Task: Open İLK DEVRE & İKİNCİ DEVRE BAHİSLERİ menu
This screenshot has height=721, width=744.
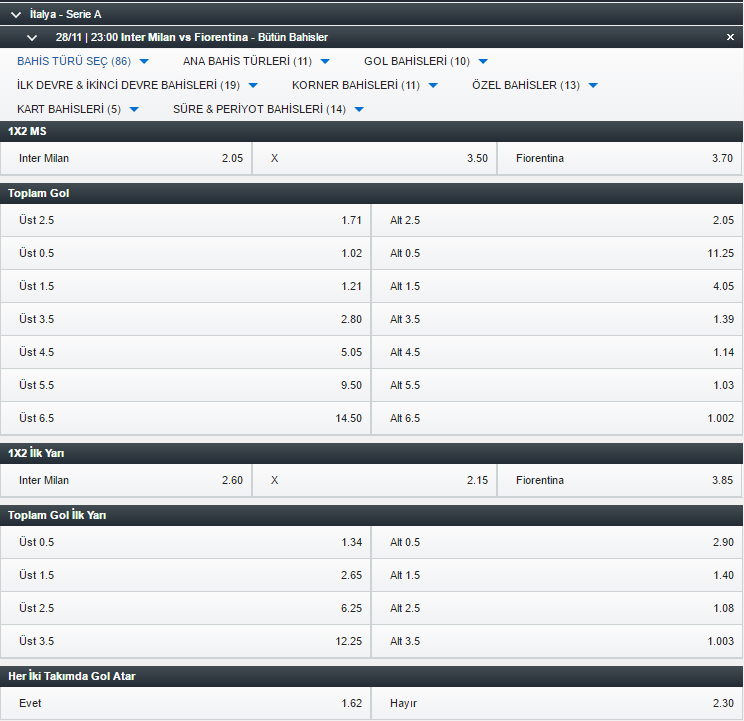Action: coord(137,85)
